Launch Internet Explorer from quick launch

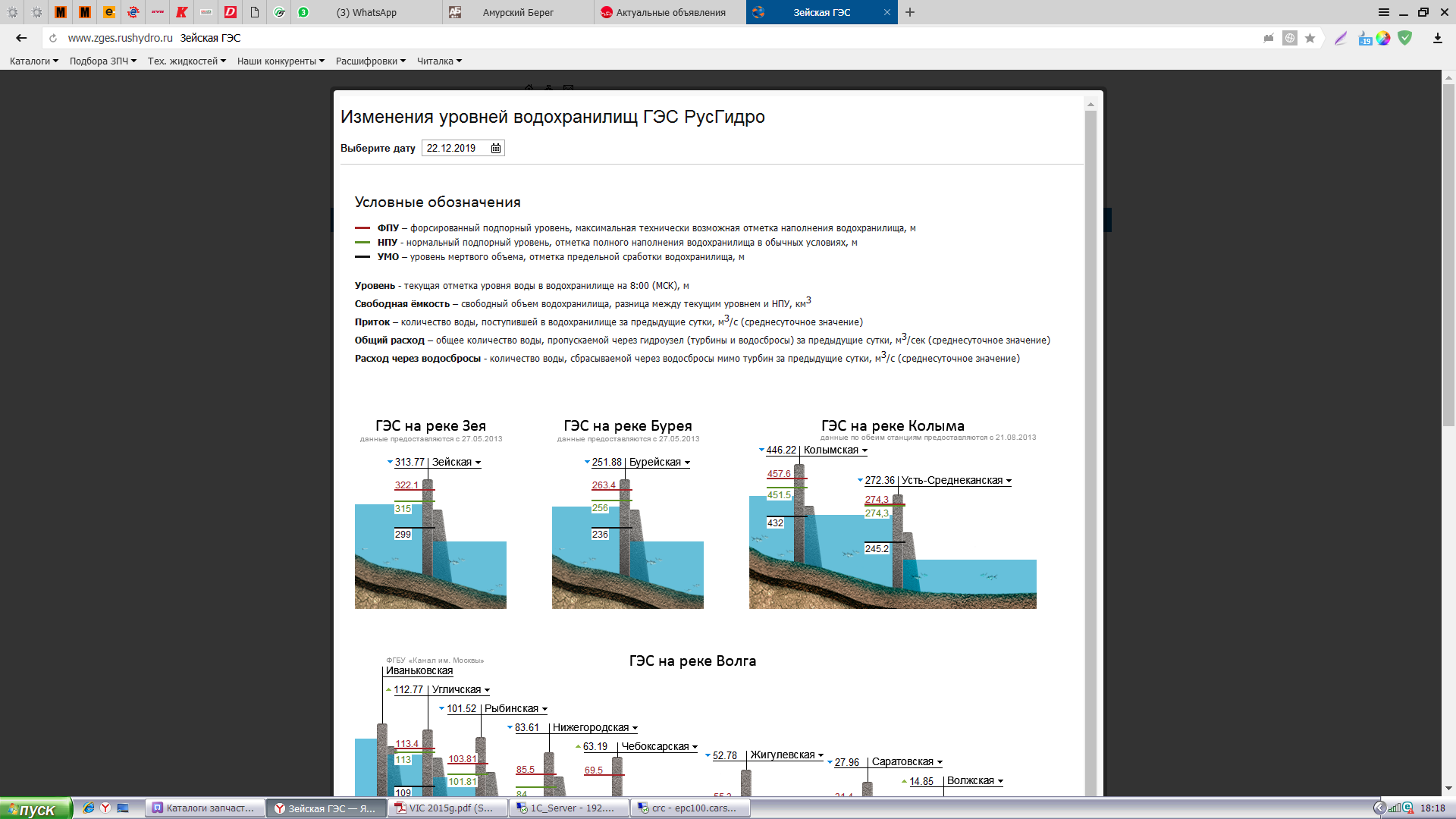(89, 808)
